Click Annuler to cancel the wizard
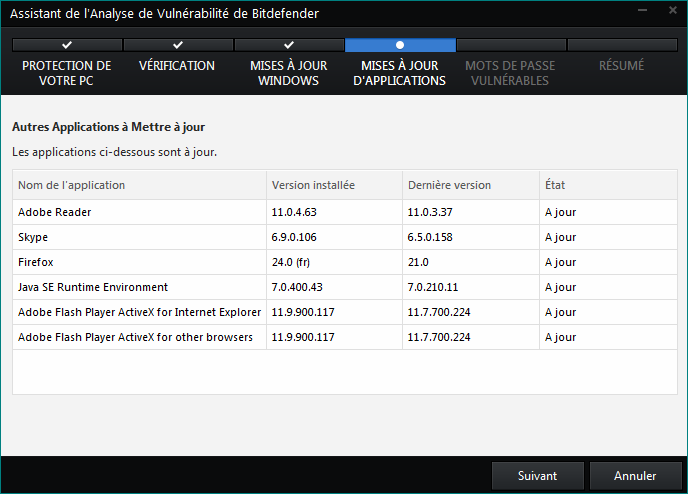The width and height of the screenshot is (688, 494). click(x=635, y=476)
